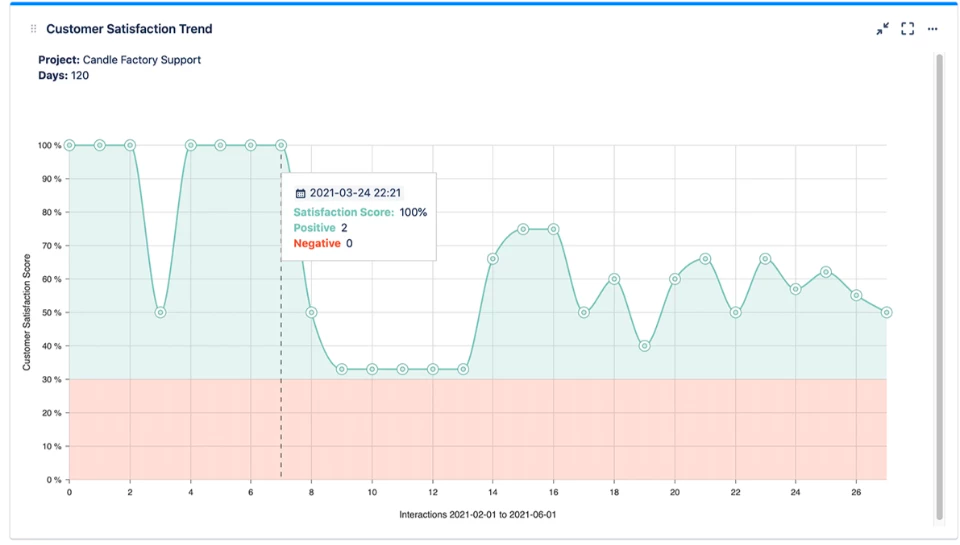Click the Customer Satisfaction Trend title
960x545 pixels.
click(129, 29)
